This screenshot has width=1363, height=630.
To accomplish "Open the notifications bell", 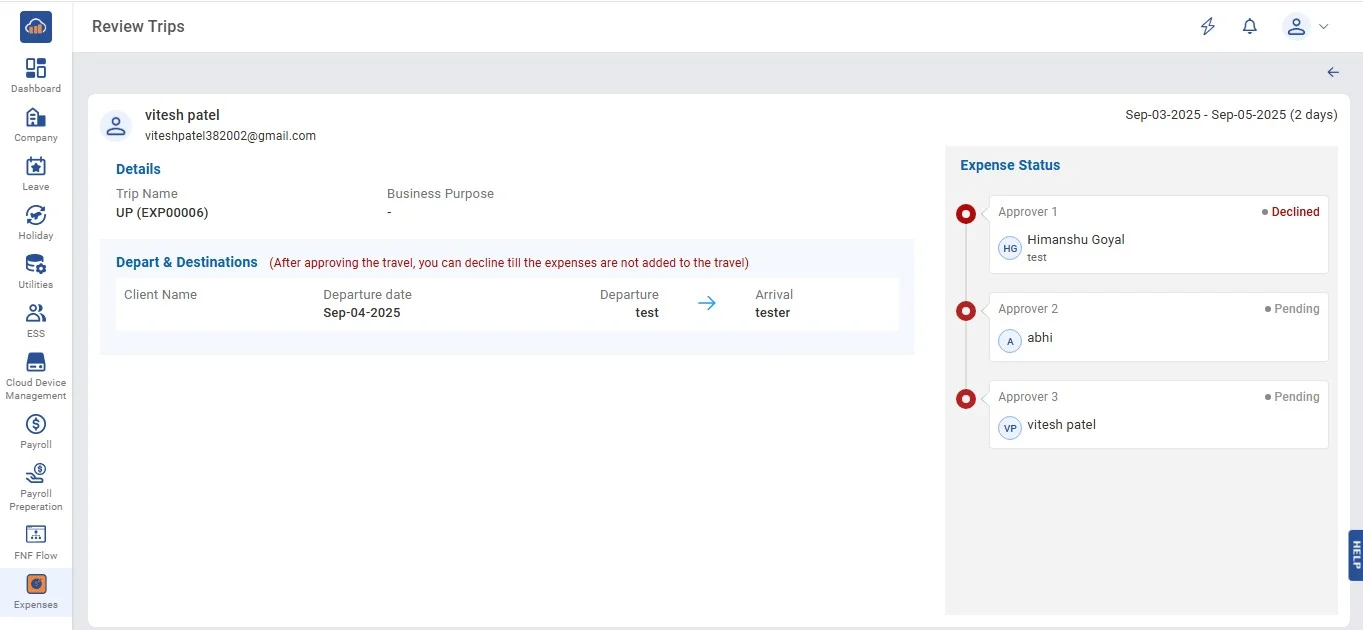I will click(x=1250, y=27).
